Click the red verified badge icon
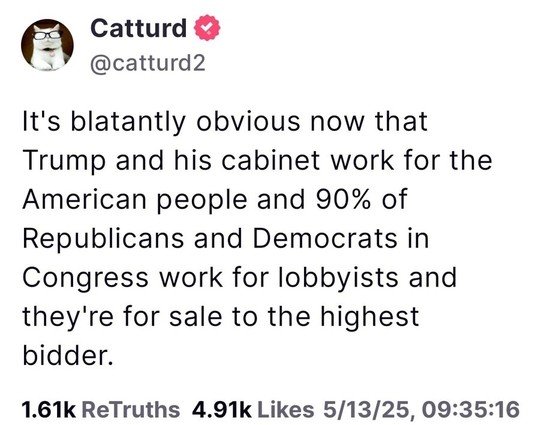The image size is (541, 425). pyautogui.click(x=207, y=28)
